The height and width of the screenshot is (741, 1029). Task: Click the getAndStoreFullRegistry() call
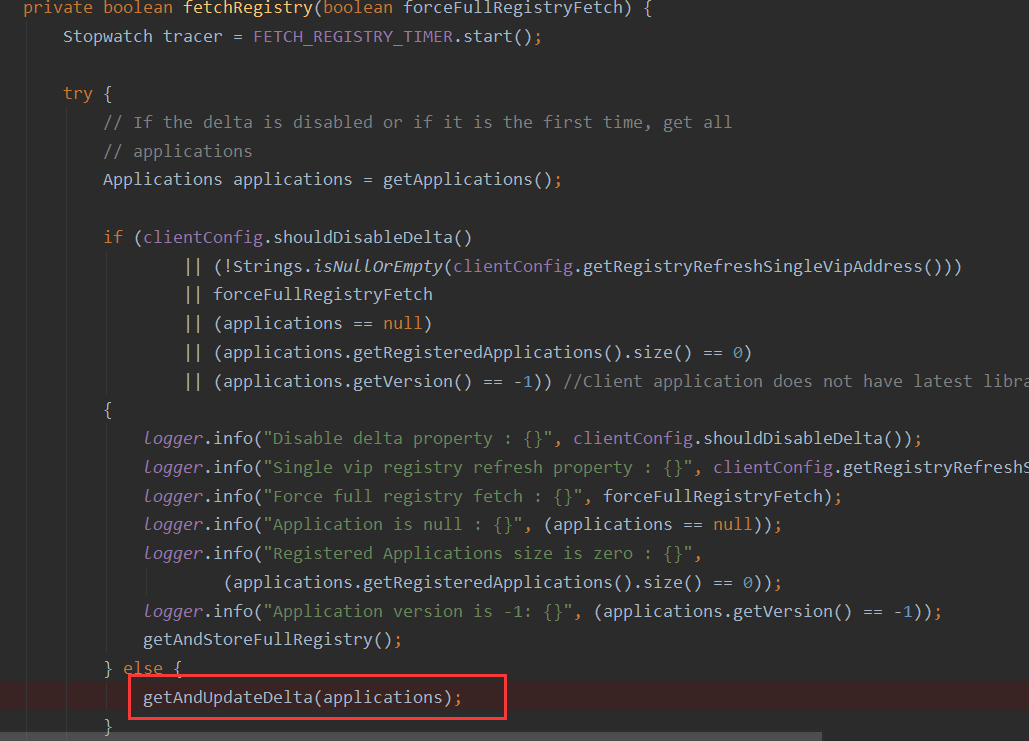tap(268, 640)
